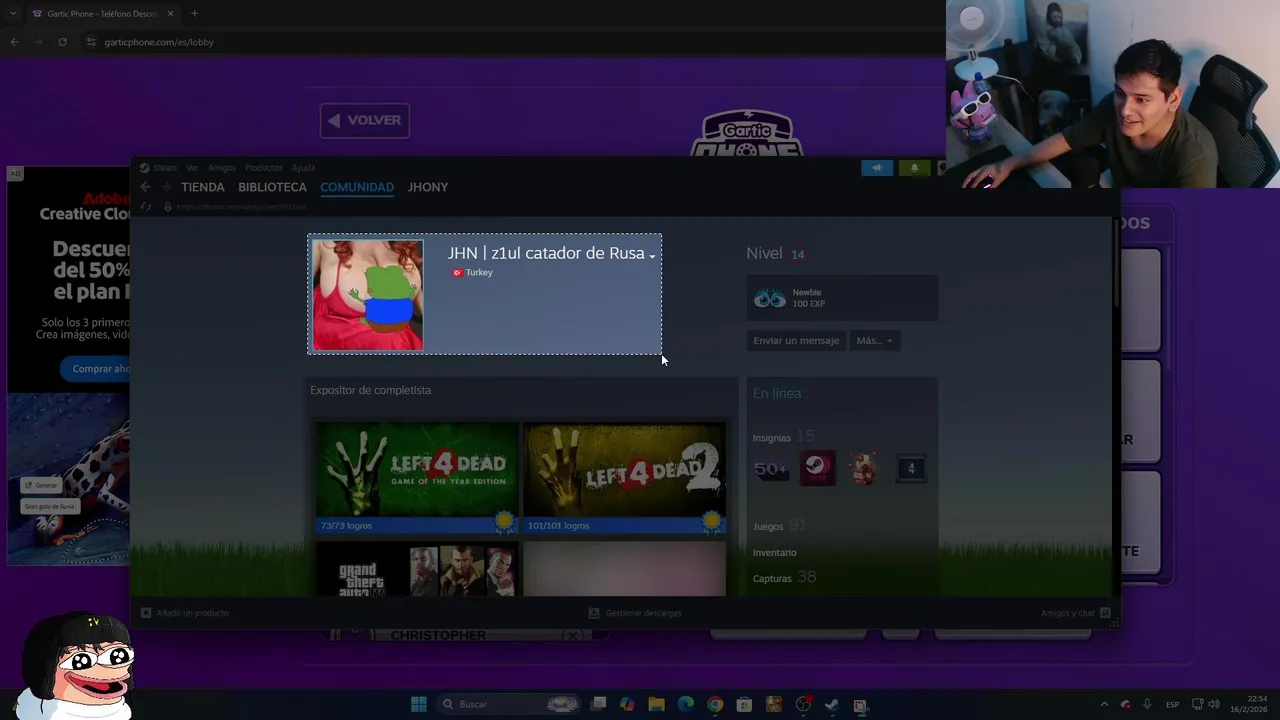Reload the Steam community page
The height and width of the screenshot is (720, 1280).
[146, 207]
